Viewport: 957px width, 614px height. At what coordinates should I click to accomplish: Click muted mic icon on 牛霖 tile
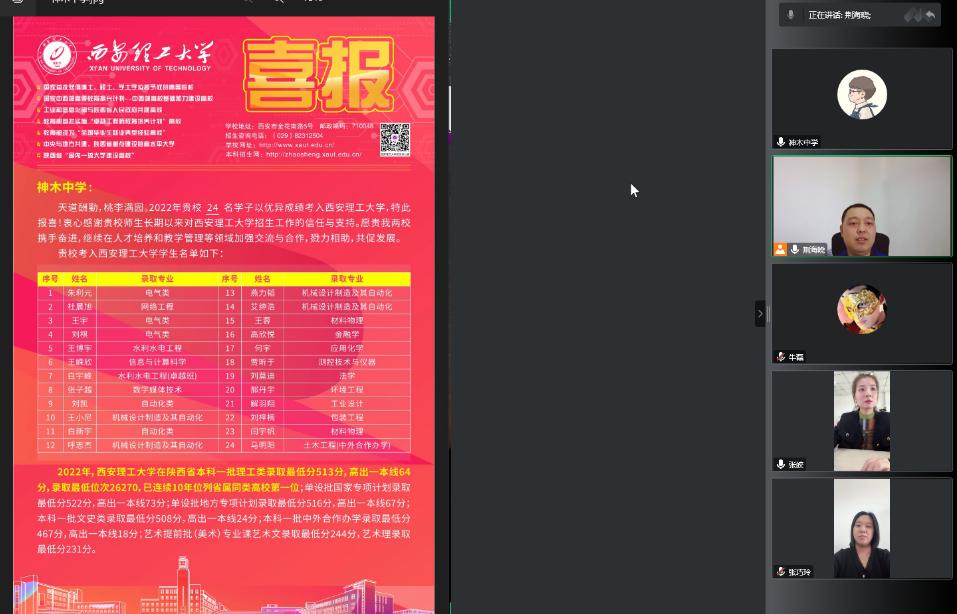pos(781,356)
